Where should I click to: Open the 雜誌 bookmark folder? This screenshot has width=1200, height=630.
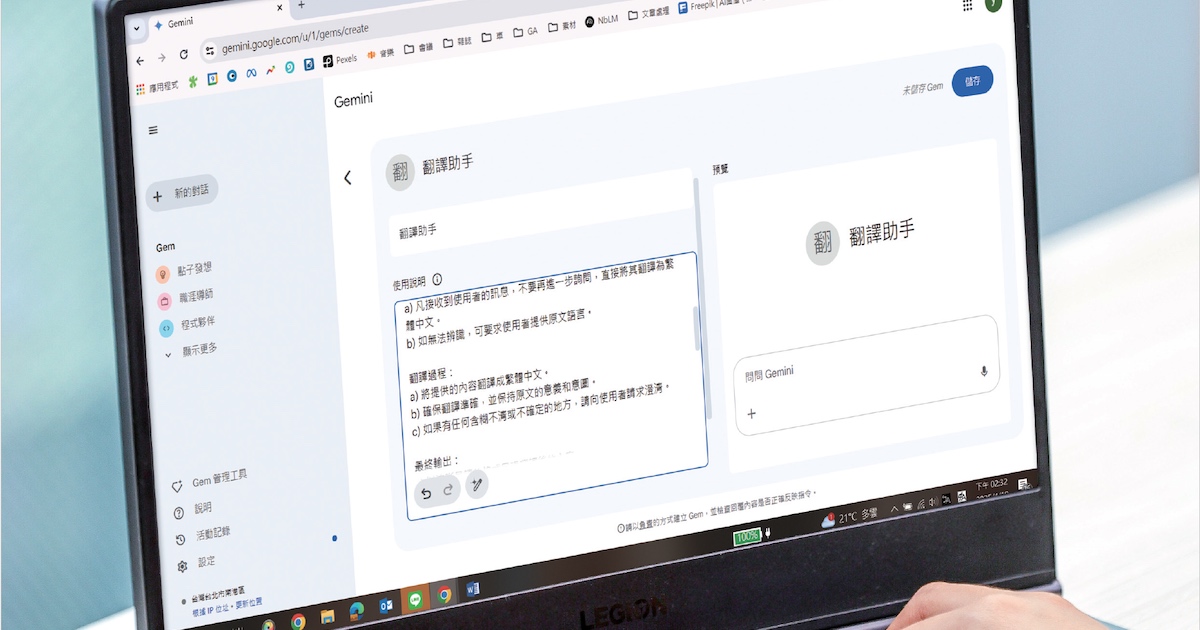[456, 41]
